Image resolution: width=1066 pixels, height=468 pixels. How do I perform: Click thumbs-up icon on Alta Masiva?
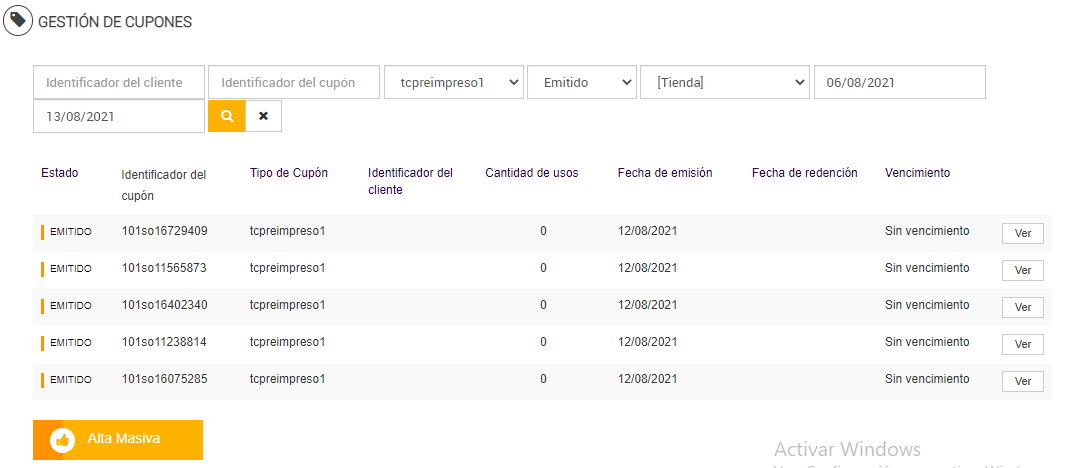pos(62,439)
